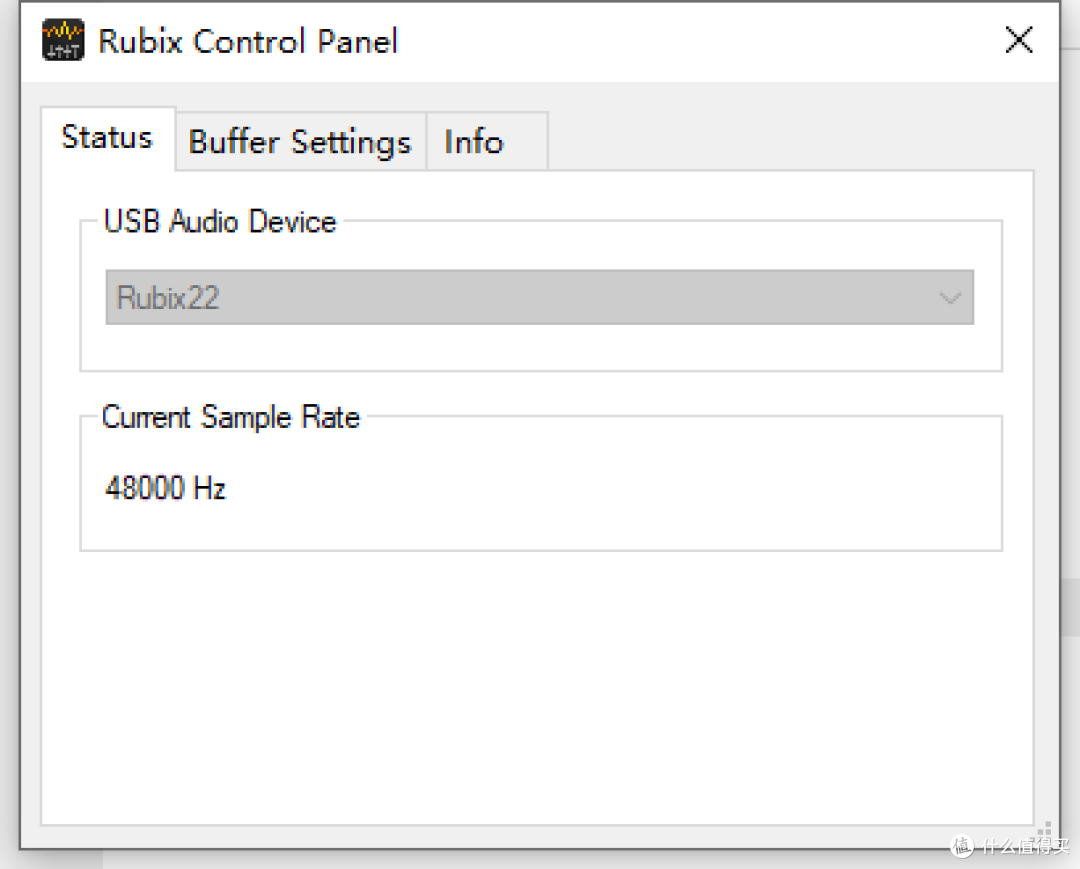Screen dimensions: 1080x869
Task: Click the watermark Chinese text beside the logo
Action: pyautogui.click(x=1022, y=846)
